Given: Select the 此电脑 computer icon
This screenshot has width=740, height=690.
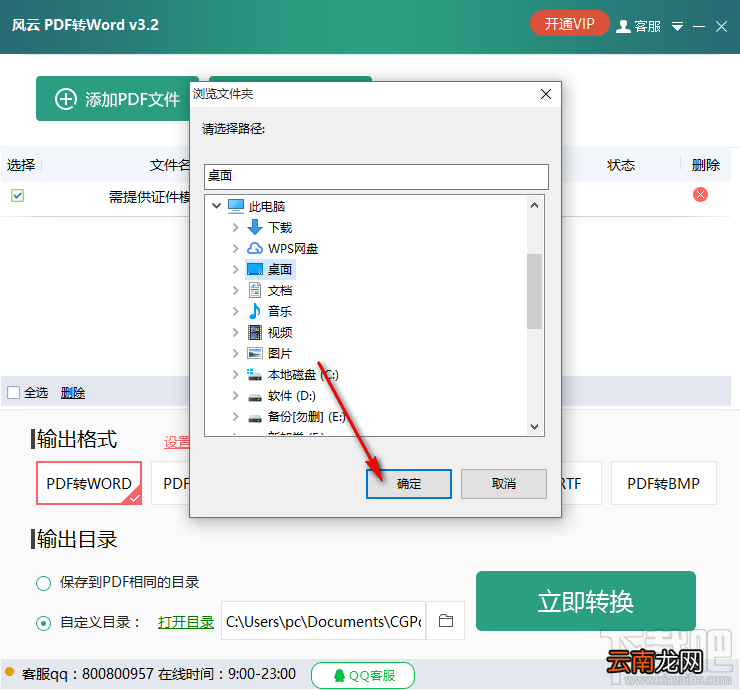Looking at the screenshot, I should click(235, 206).
